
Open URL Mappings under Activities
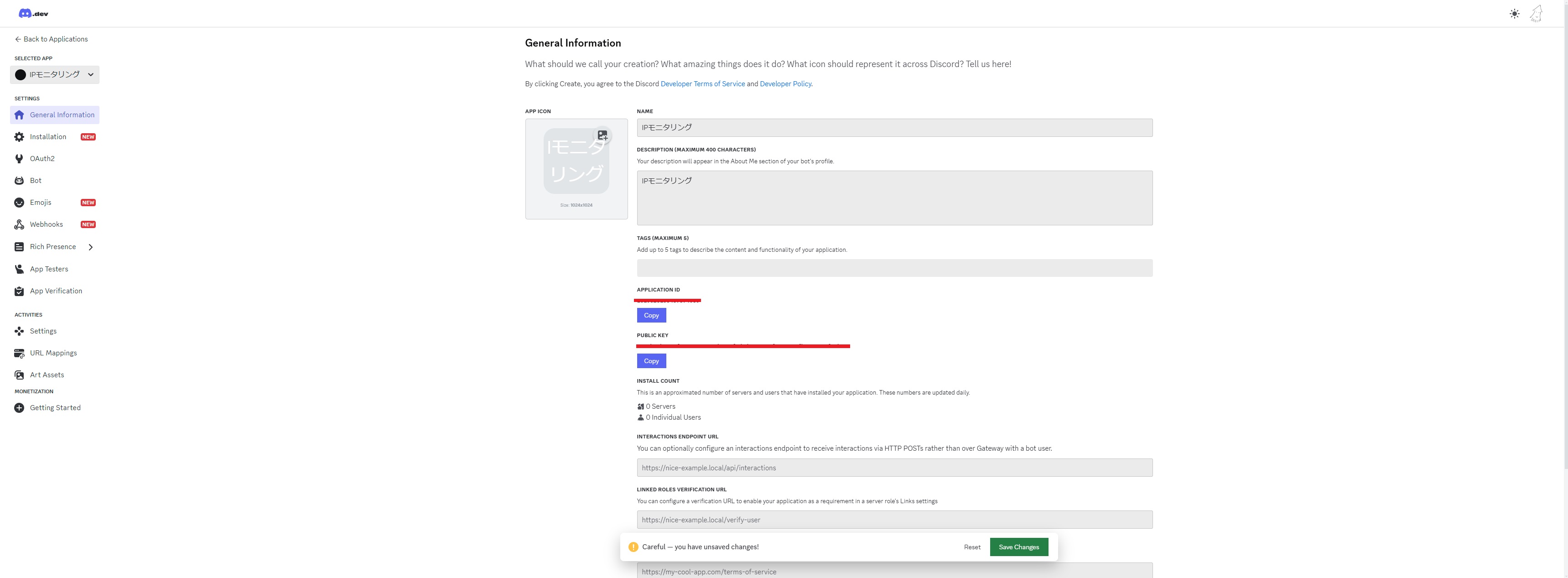tap(53, 353)
